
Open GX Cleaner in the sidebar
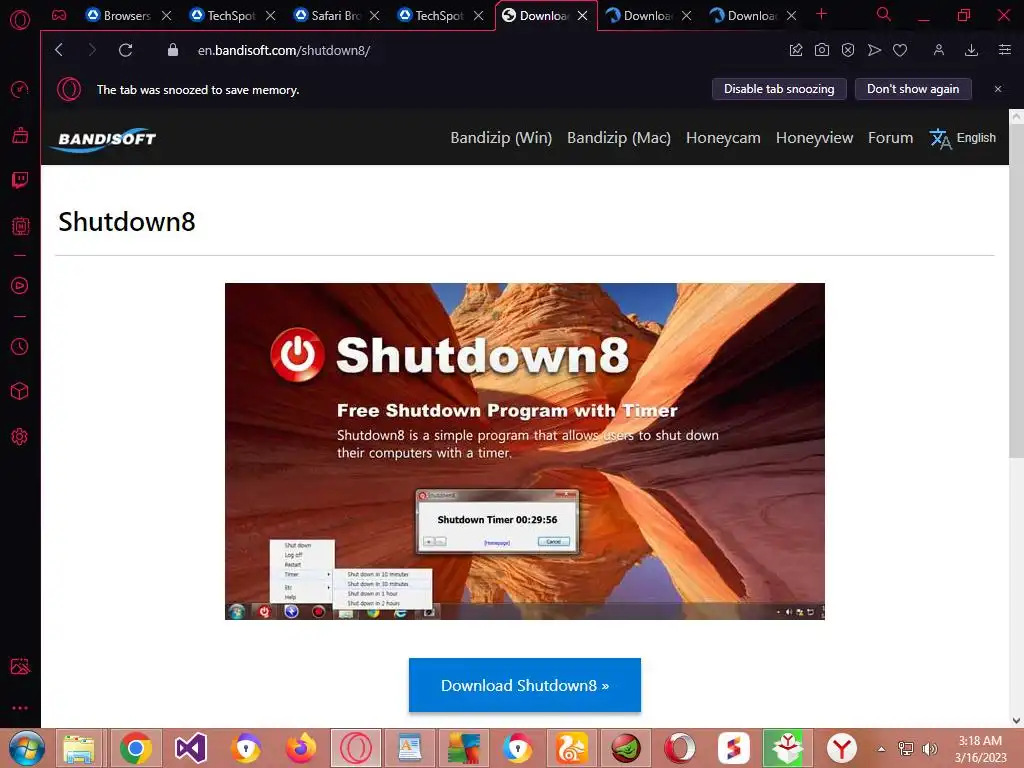point(20,135)
